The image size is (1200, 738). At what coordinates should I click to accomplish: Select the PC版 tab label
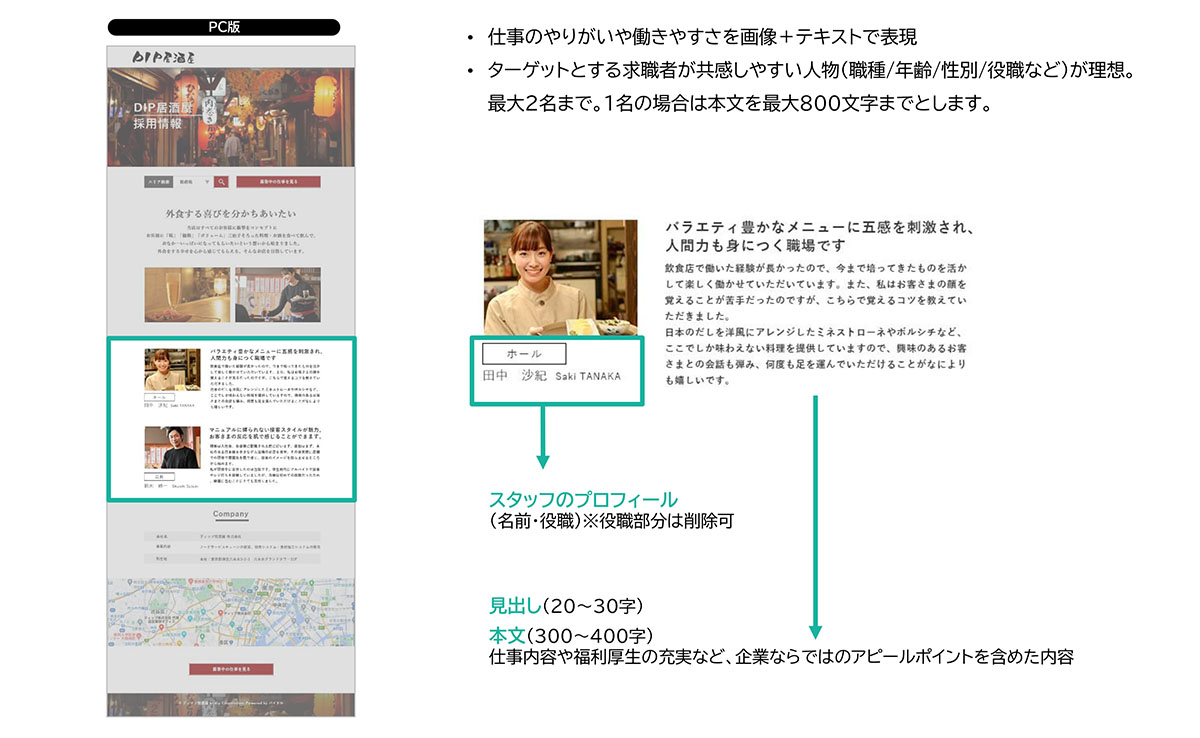(223, 27)
